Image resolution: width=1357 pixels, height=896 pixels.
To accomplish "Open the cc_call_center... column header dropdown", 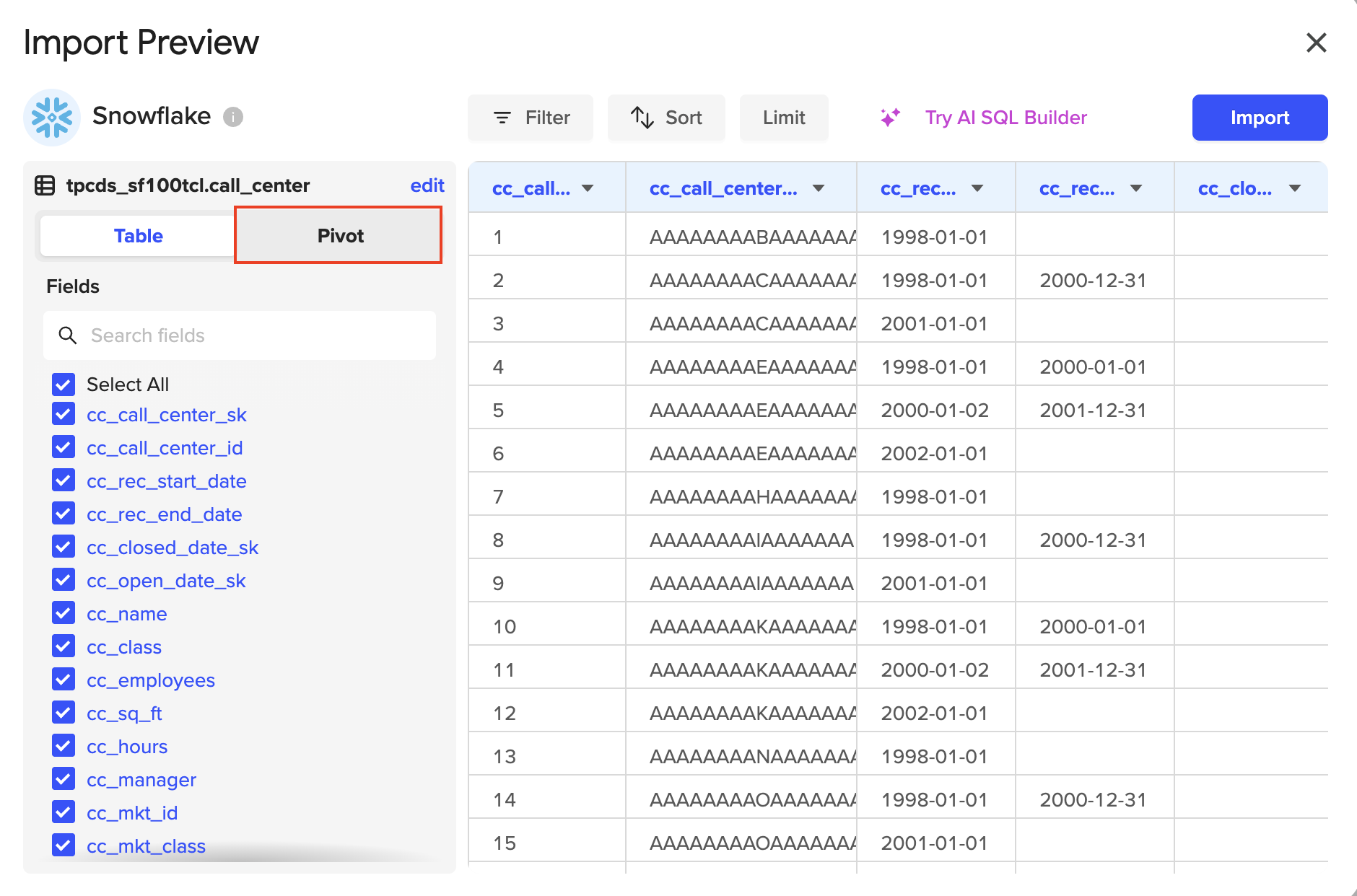I will 819,188.
